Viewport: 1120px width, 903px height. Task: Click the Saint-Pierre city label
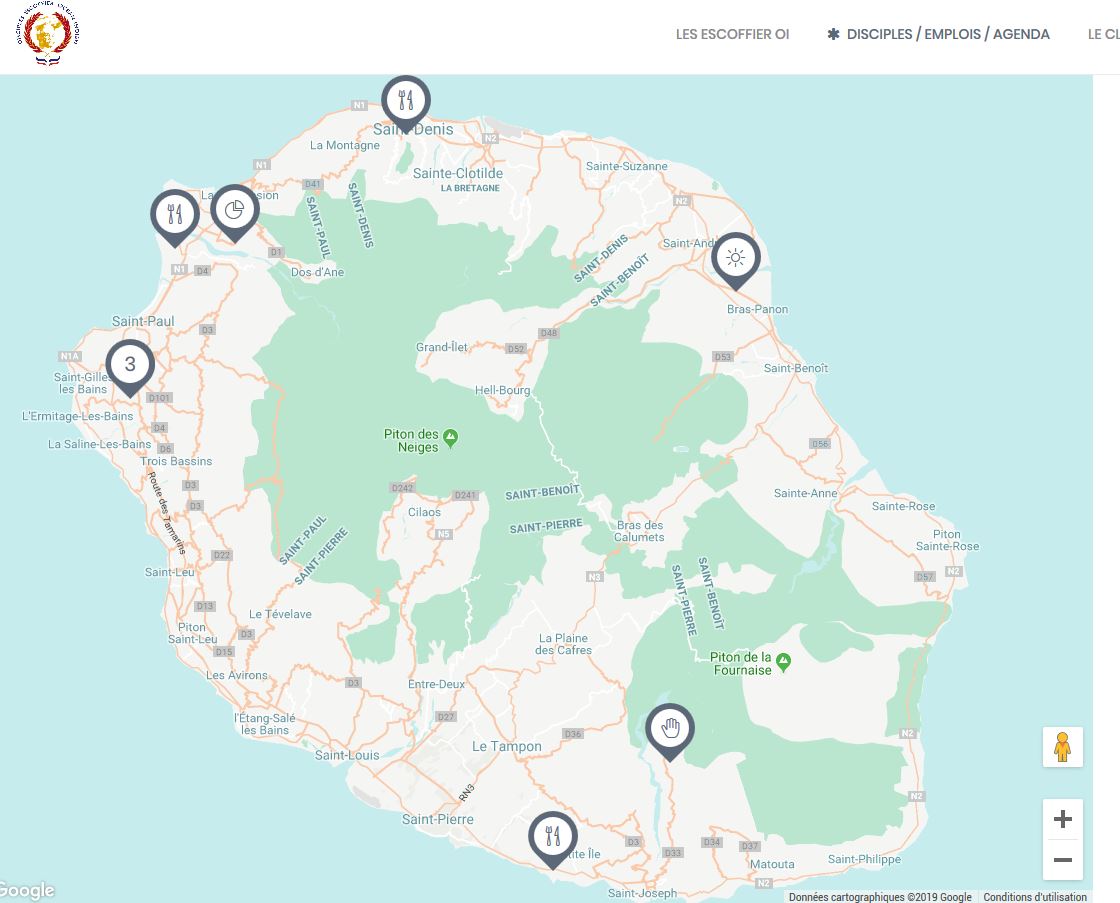pos(437,819)
